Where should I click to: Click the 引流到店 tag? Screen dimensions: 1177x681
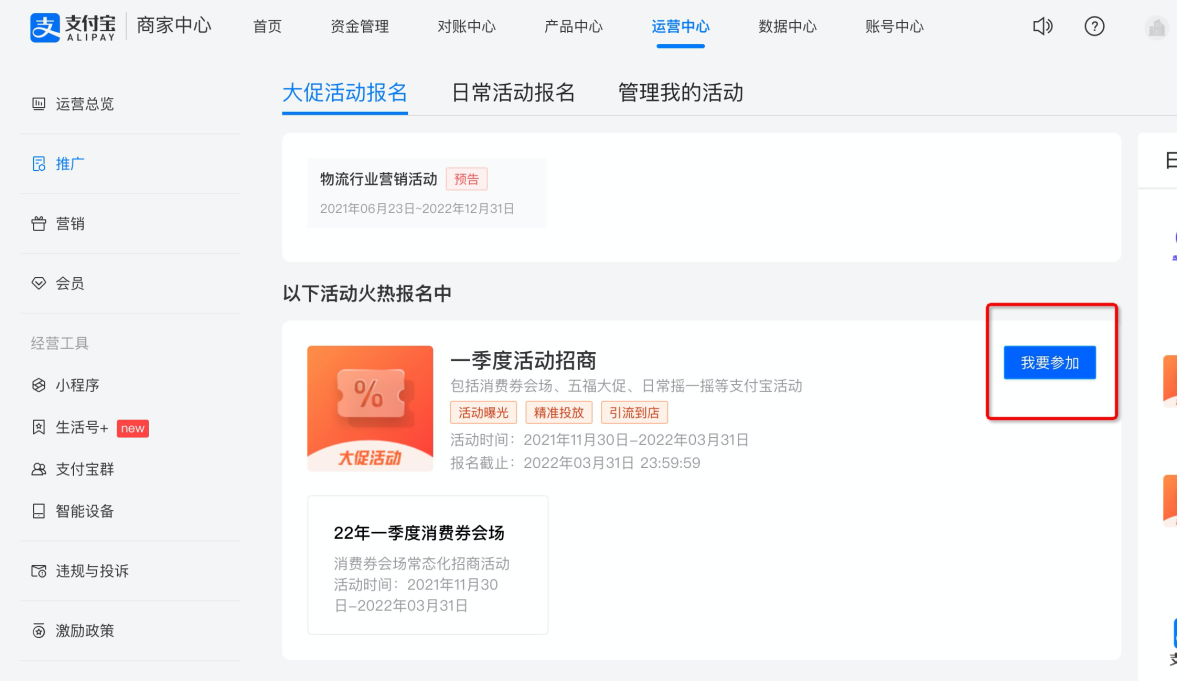point(634,412)
